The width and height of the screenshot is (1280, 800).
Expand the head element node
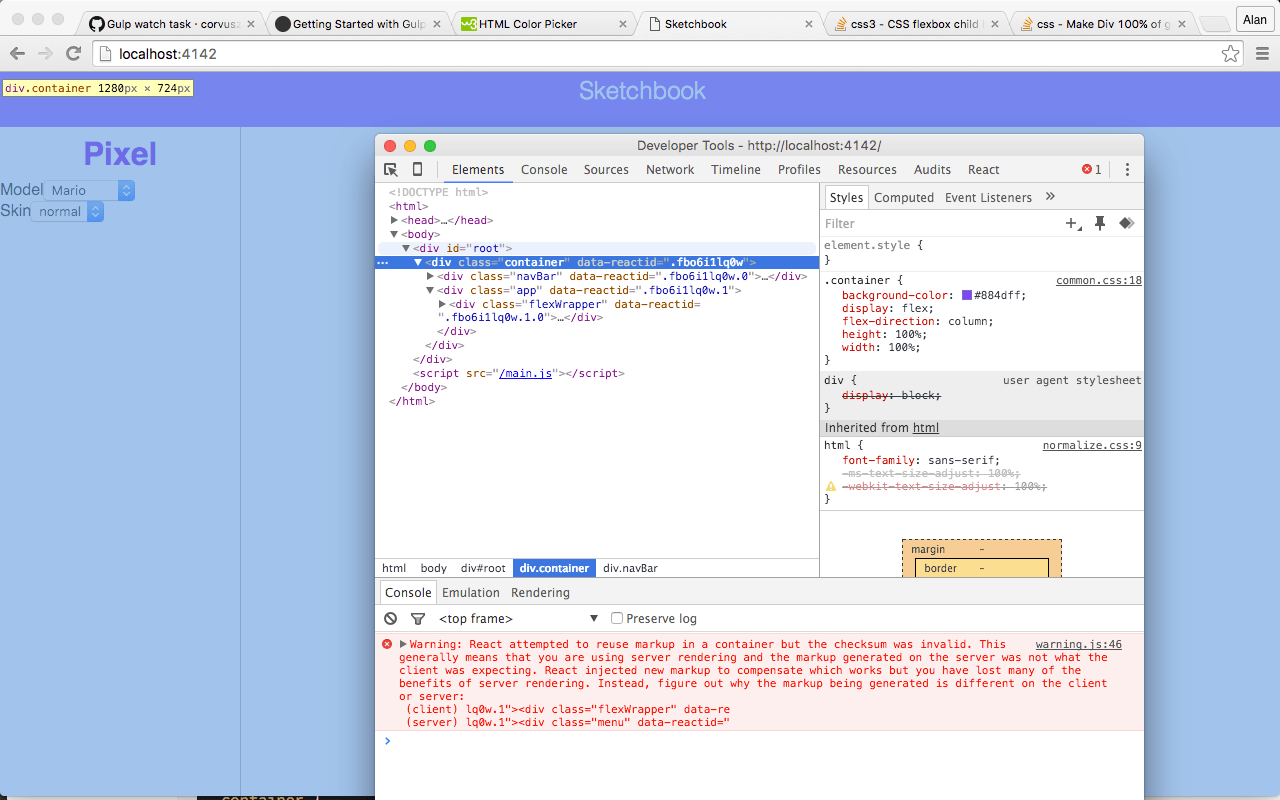[394, 220]
